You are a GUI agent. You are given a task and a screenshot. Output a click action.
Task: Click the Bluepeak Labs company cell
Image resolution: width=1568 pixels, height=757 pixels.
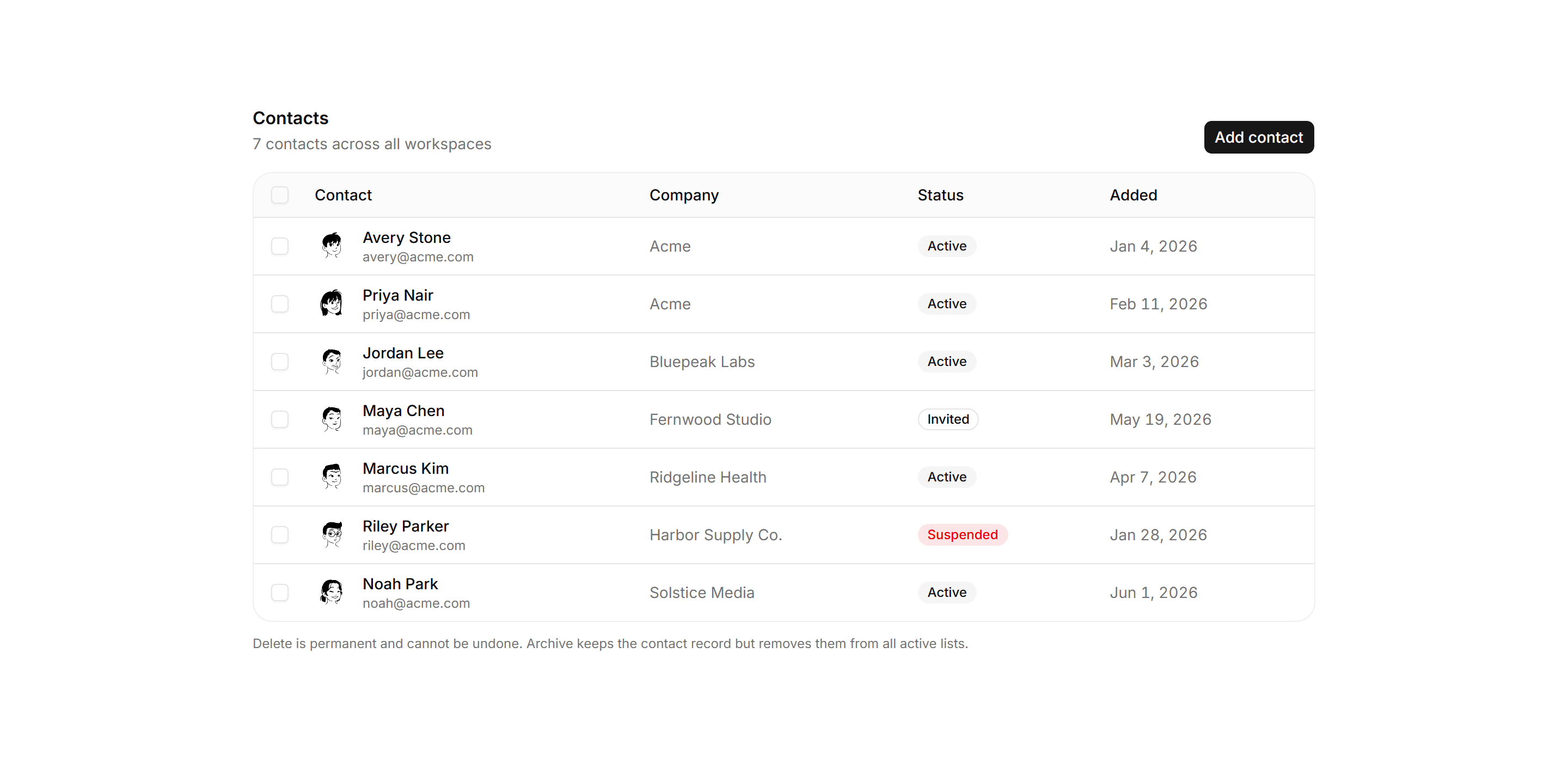pos(702,362)
